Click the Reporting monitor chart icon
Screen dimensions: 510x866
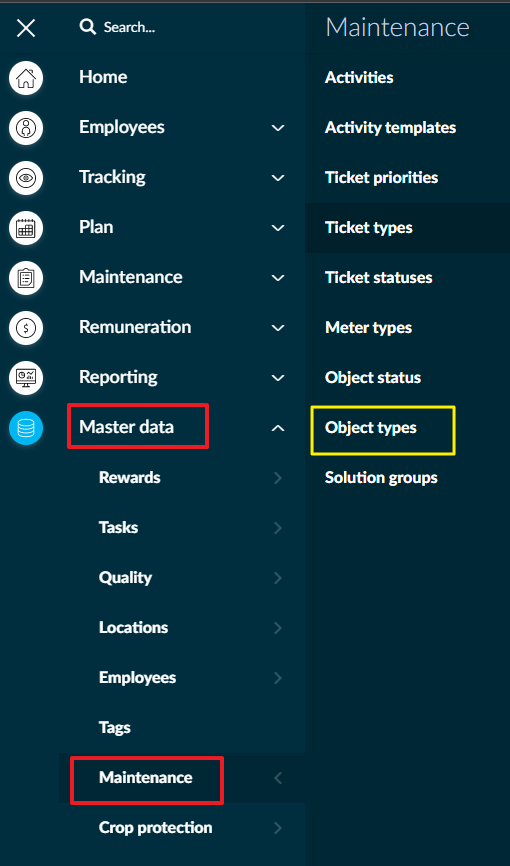click(x=26, y=378)
